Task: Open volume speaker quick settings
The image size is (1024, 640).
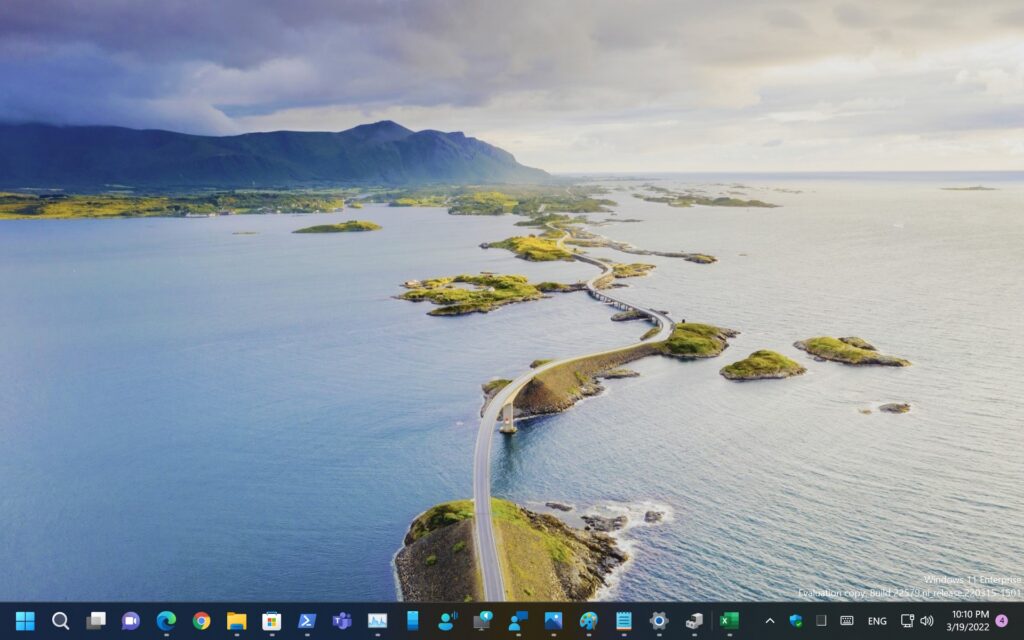Action: point(926,621)
